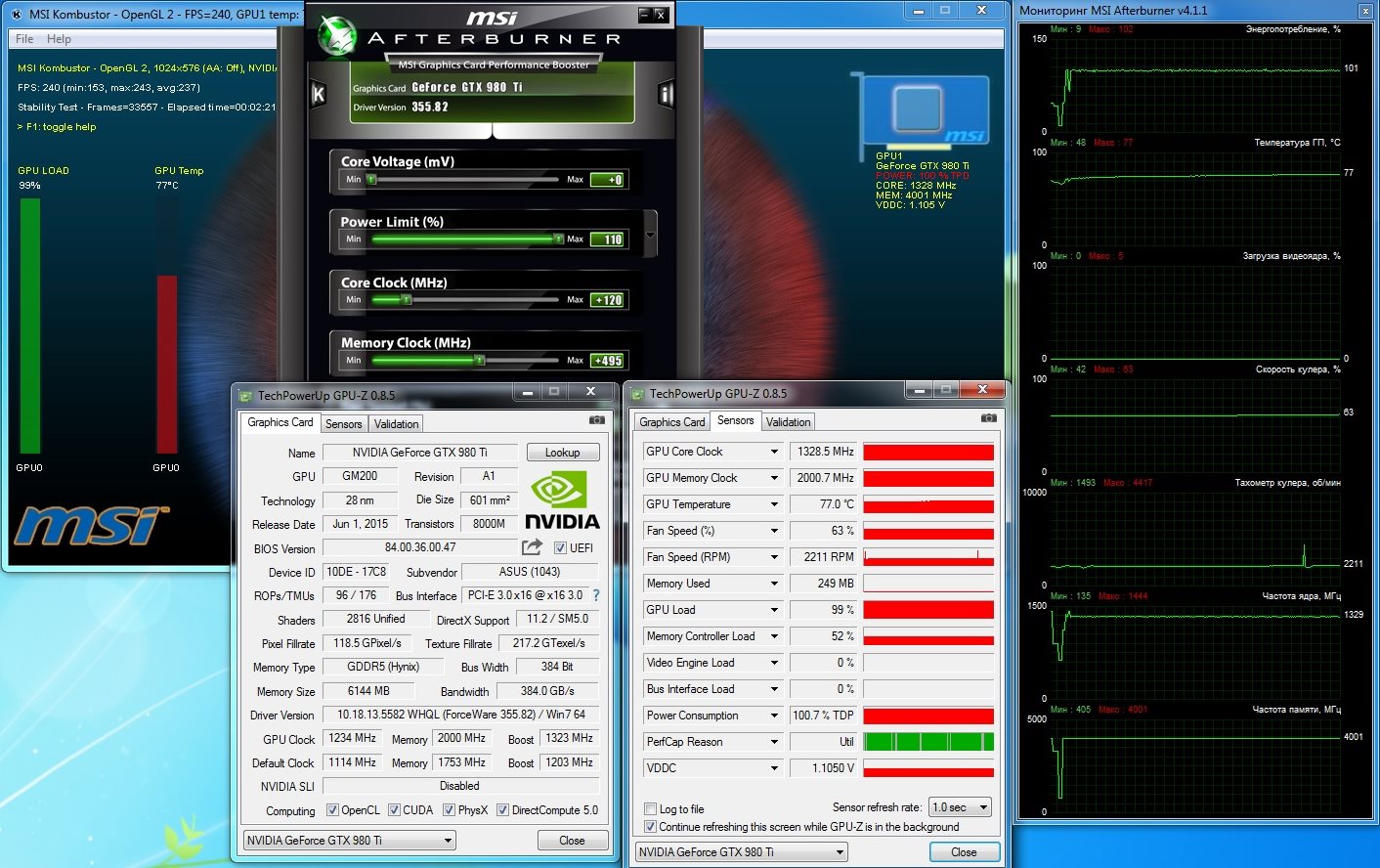
Task: Click the NVIDIA logo in GPU-Z
Action: click(562, 500)
